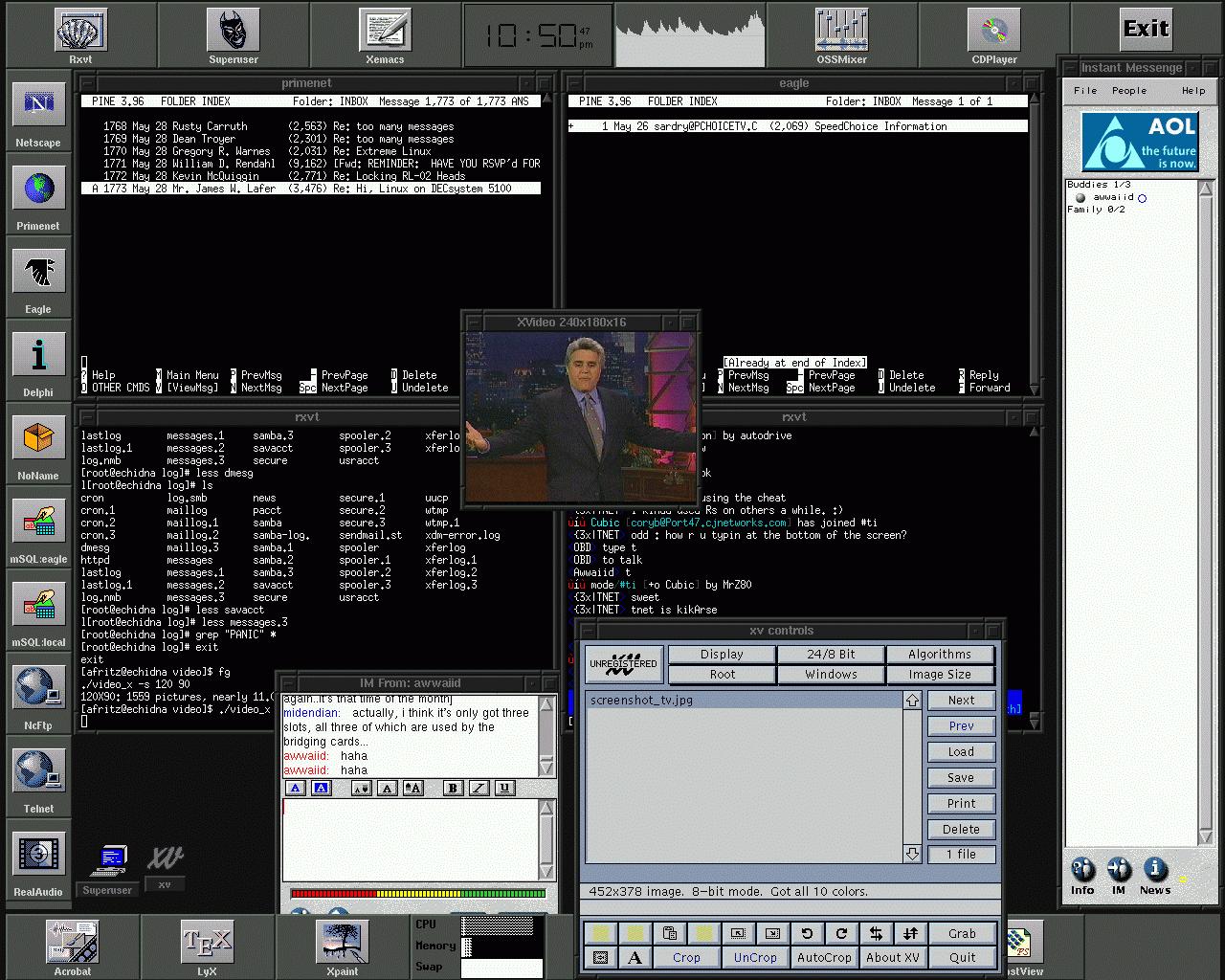This screenshot has width=1225, height=980.
Task: Launch Rxvt from the top panel
Action: coord(80,32)
